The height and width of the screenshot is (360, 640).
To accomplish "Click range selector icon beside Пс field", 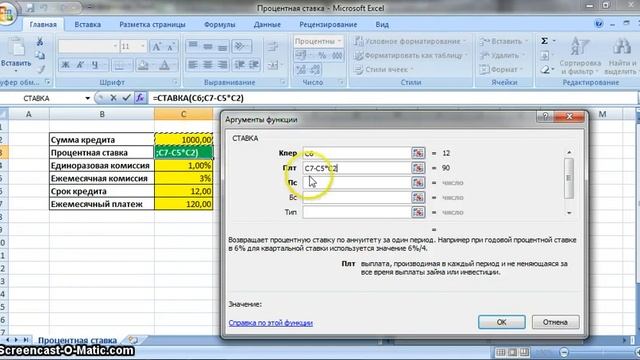I will pos(418,182).
